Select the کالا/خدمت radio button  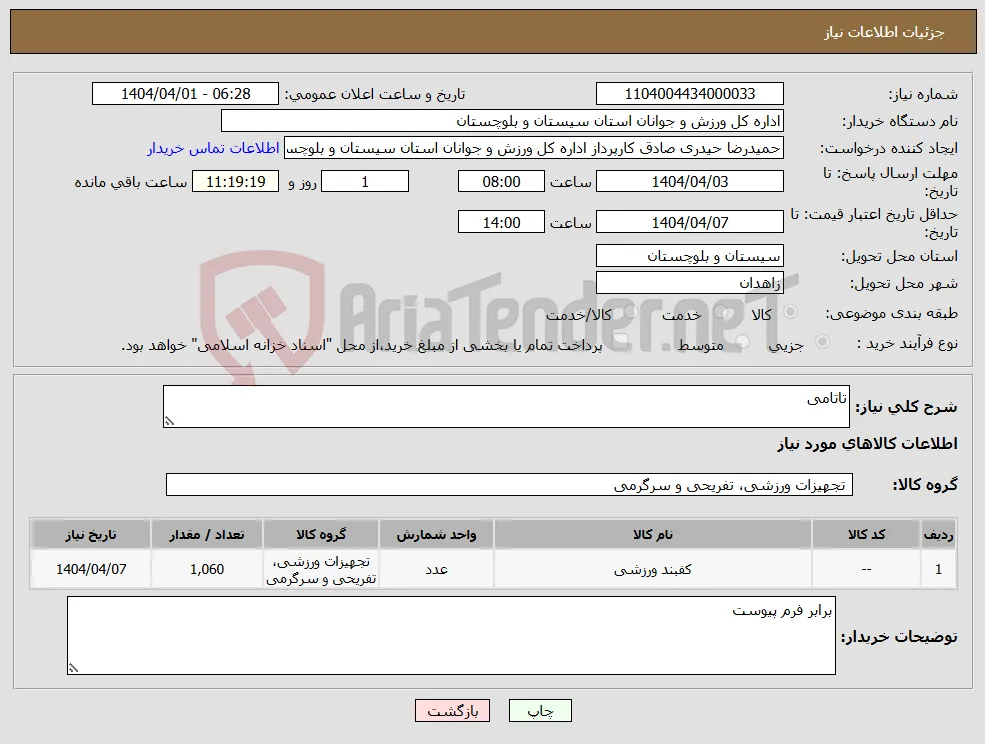[x=630, y=312]
